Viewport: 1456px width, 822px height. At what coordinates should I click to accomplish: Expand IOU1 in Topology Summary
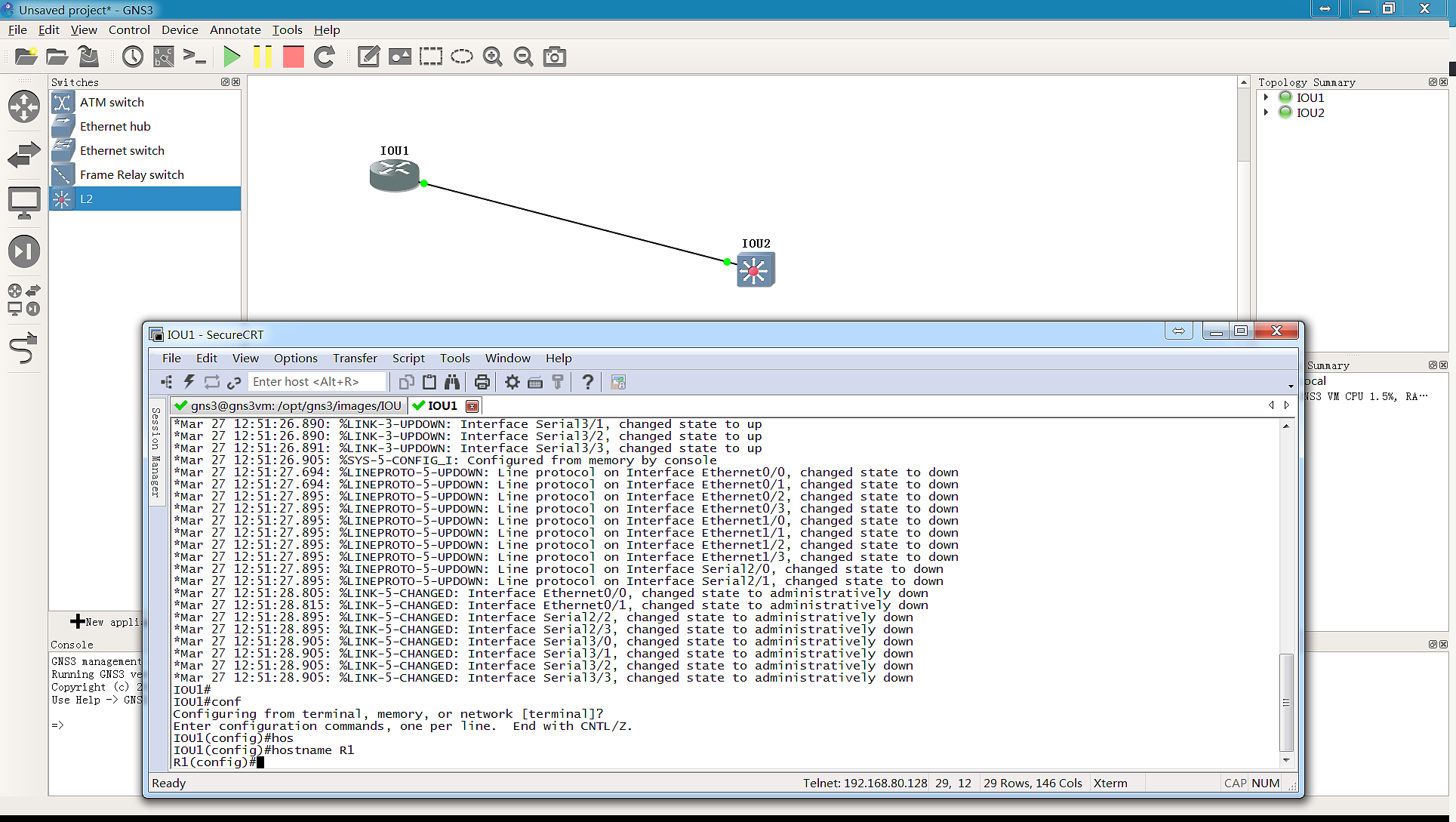coord(1266,97)
